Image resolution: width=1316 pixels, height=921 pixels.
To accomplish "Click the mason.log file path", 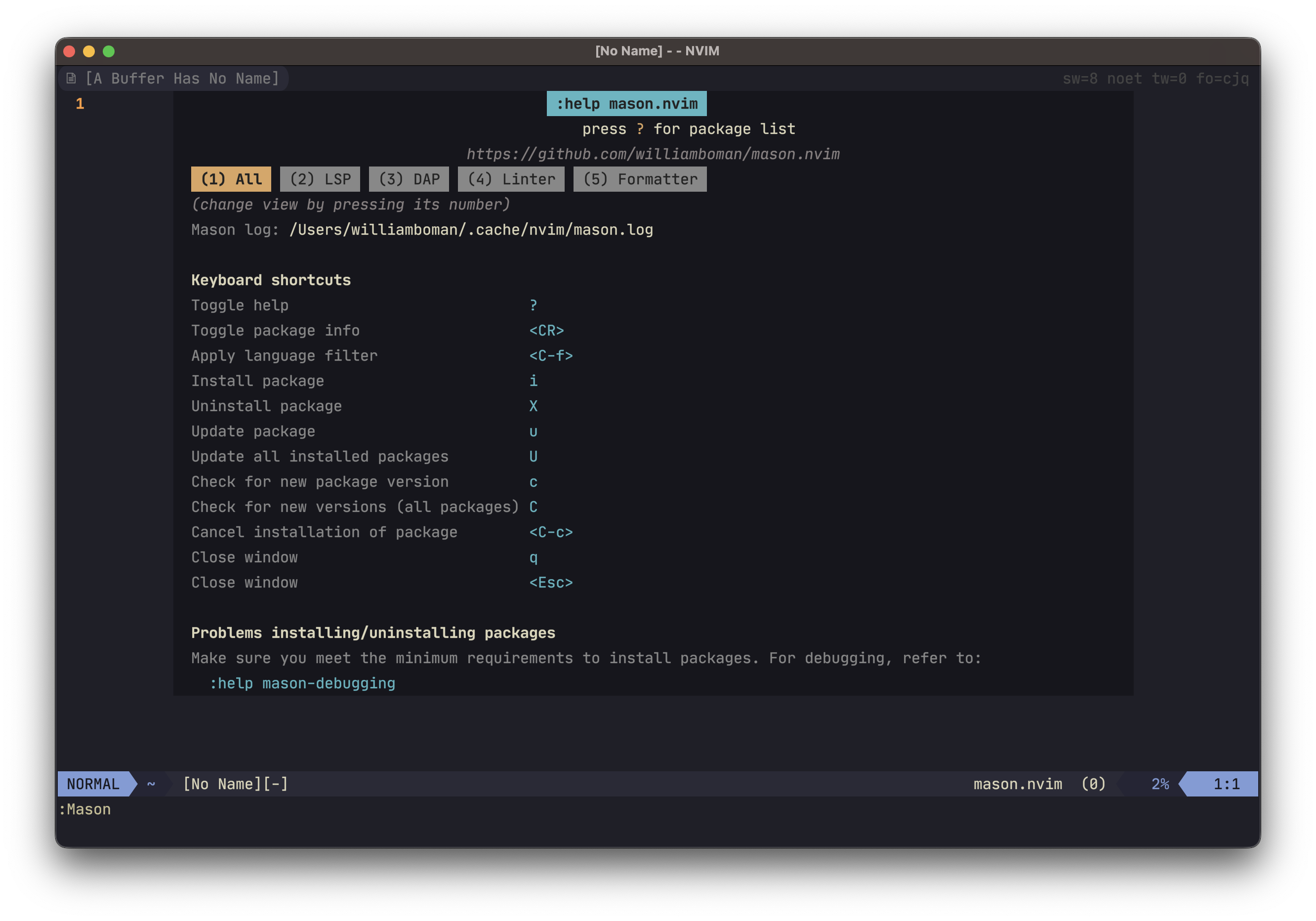I will (x=471, y=230).
